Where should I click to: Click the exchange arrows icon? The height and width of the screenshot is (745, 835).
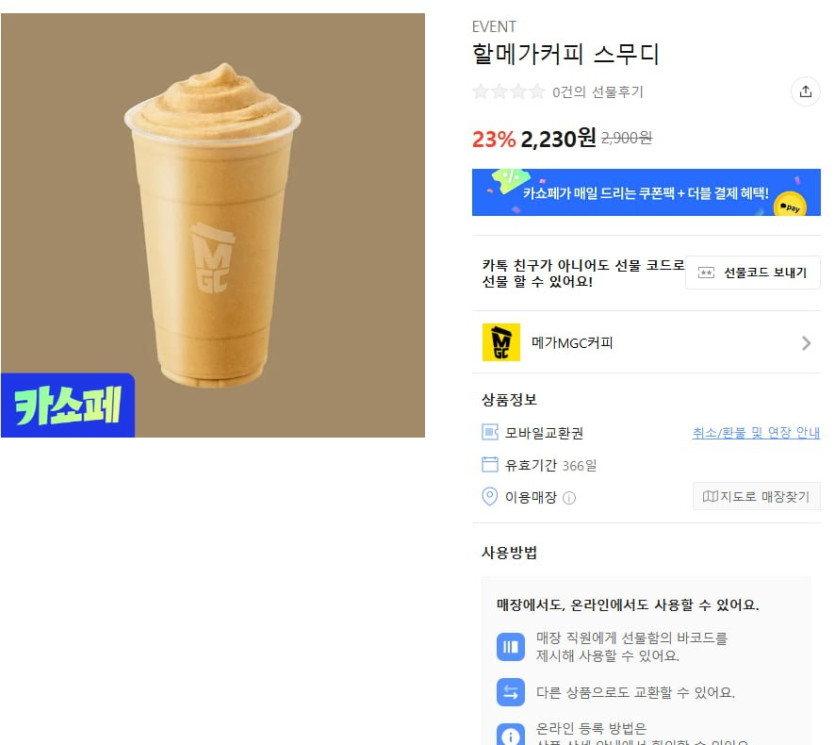(510, 692)
